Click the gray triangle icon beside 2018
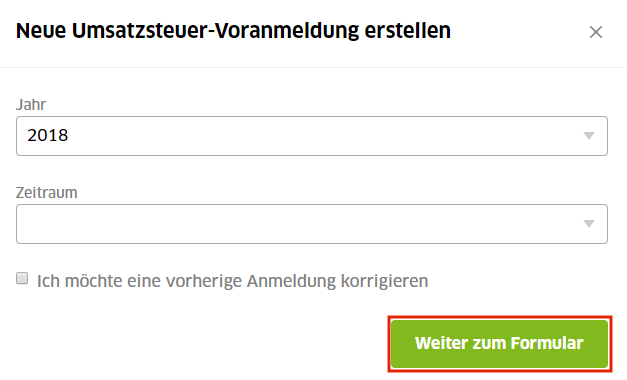Image resolution: width=627 pixels, height=380 pixels. pos(589,136)
